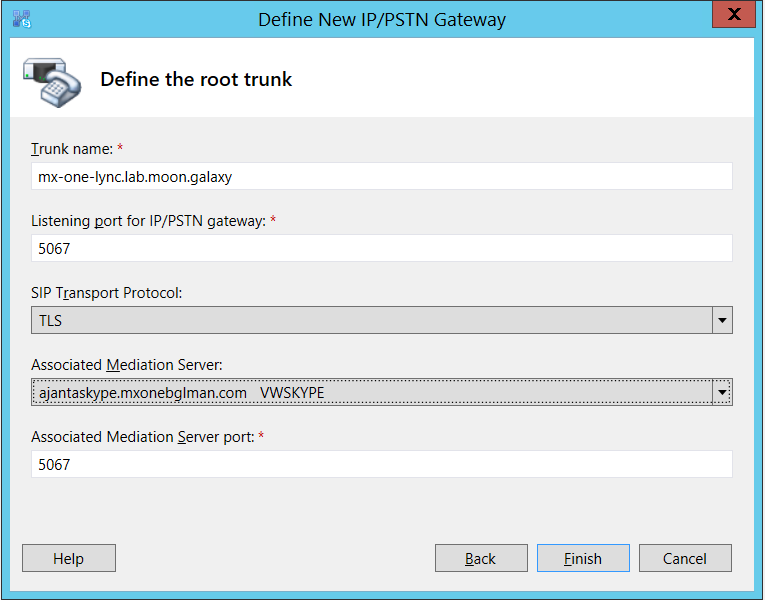Click the "Listening port for IP/PSTN gateway" label
Screen dimensions: 765x600
tap(148, 221)
